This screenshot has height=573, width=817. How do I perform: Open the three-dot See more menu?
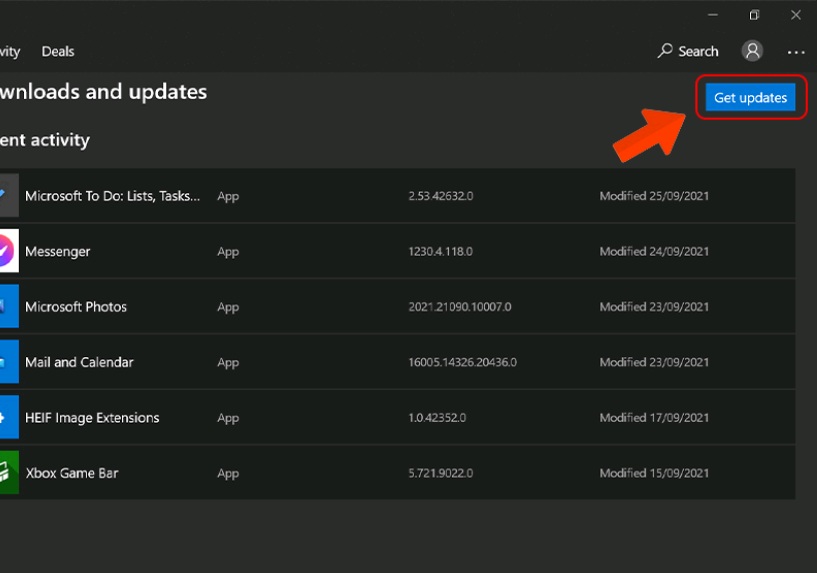click(796, 52)
